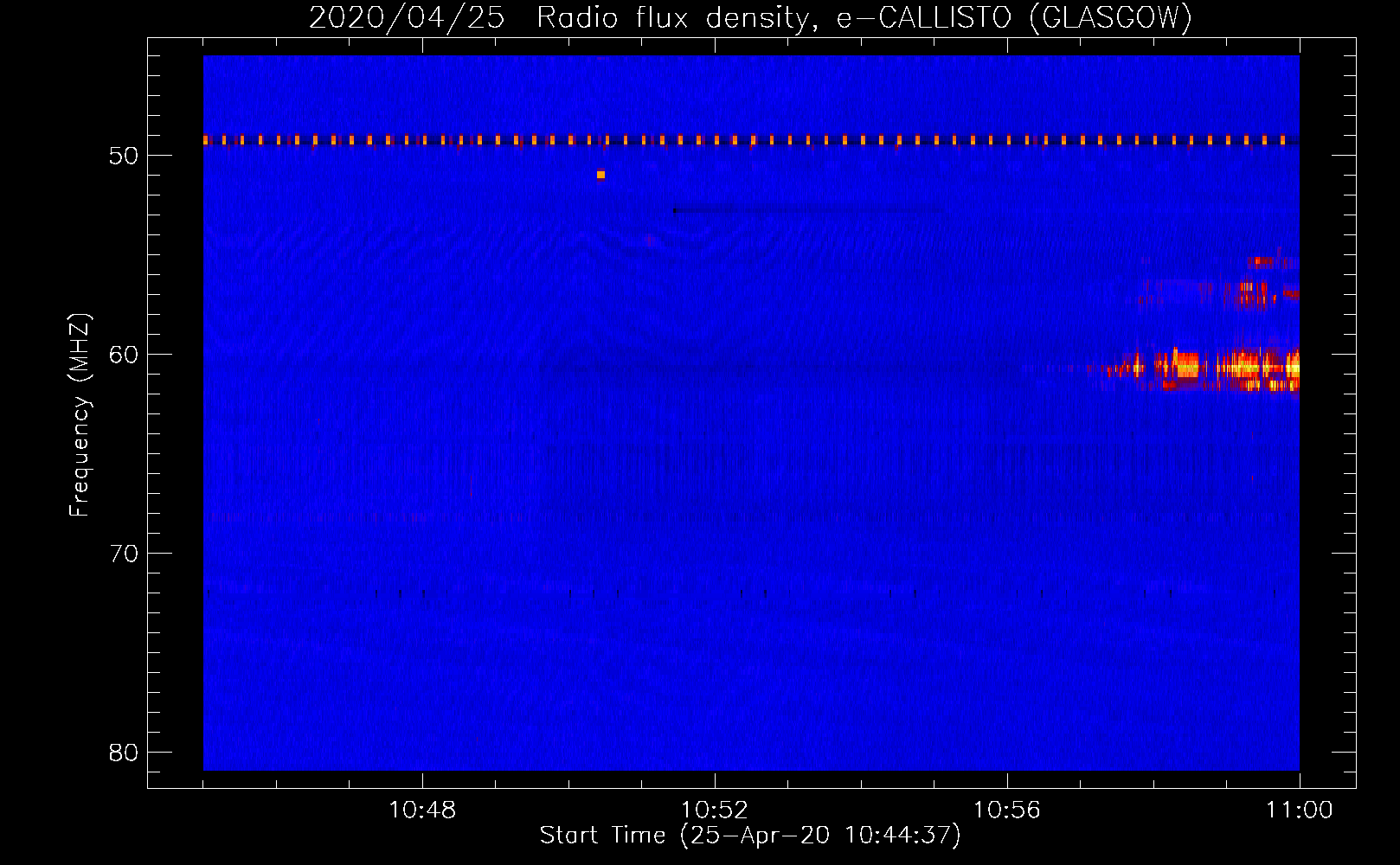The width and height of the screenshot is (1400, 865).
Task: Click the '10:48' time tick label
Action: (422, 811)
